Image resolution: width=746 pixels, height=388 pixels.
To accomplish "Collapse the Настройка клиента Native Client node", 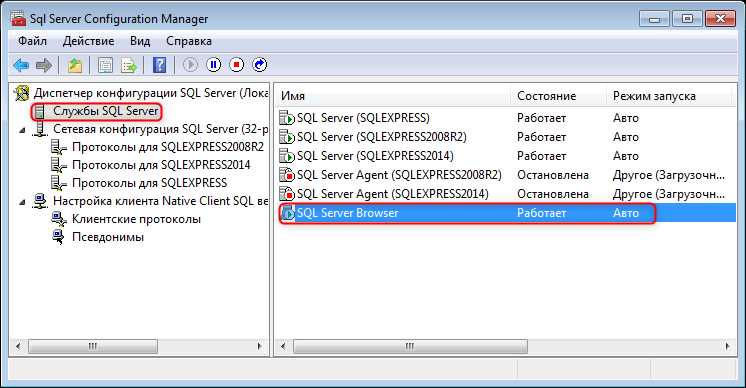I will point(22,203).
